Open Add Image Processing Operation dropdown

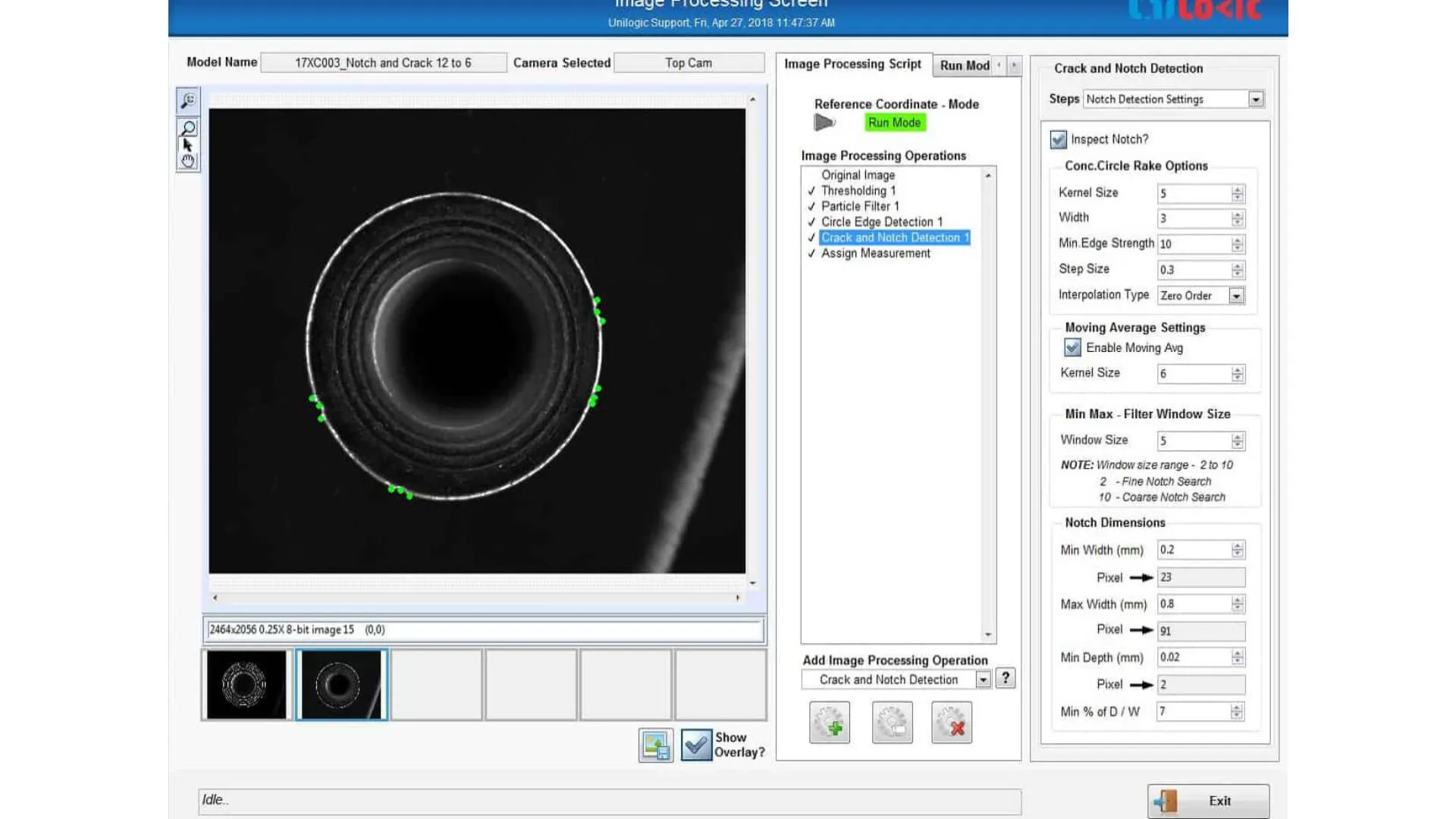[x=983, y=679]
